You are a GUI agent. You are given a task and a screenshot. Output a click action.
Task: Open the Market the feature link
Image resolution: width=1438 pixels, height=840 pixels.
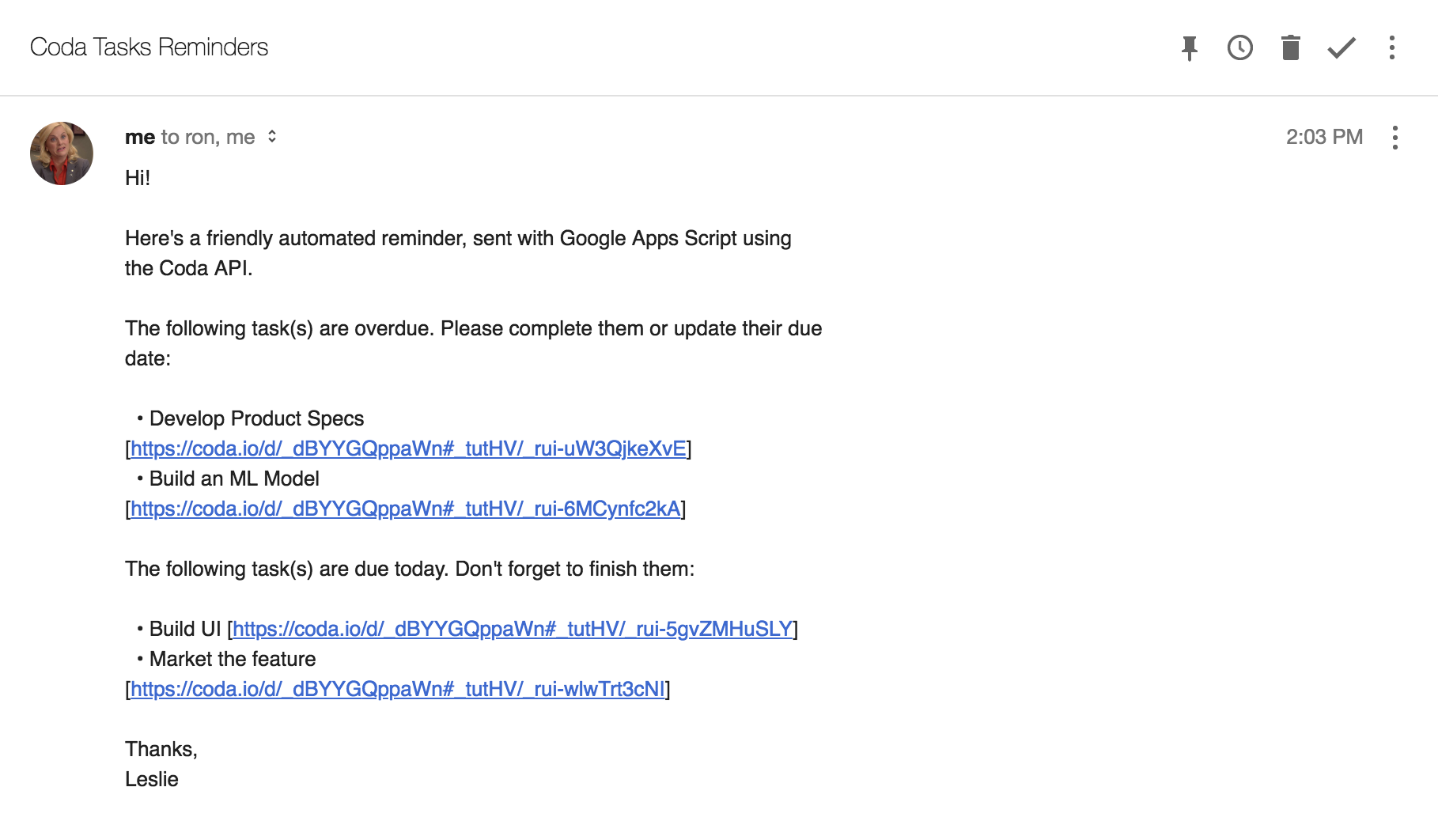(397, 690)
